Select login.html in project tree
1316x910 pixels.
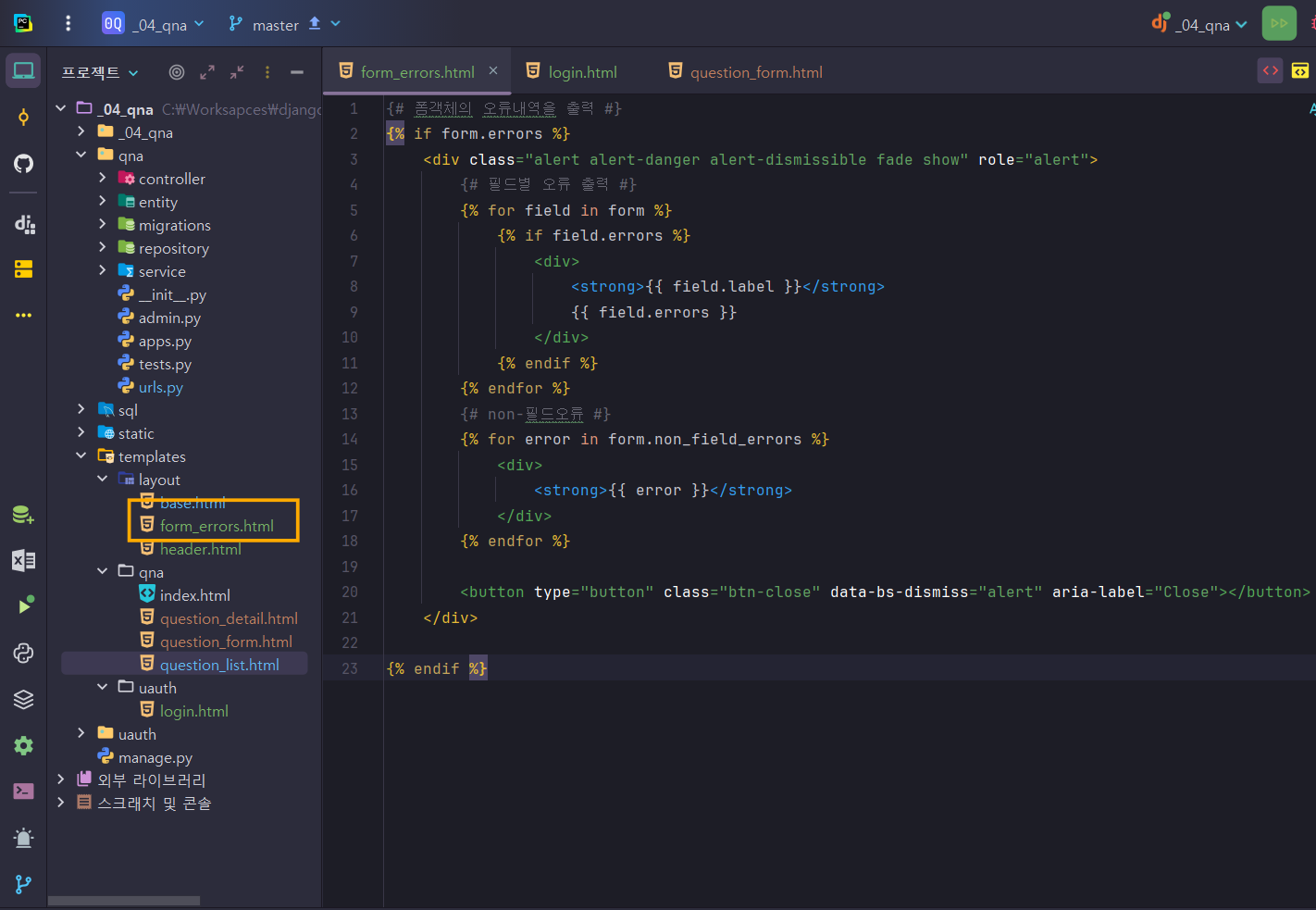pos(193,711)
